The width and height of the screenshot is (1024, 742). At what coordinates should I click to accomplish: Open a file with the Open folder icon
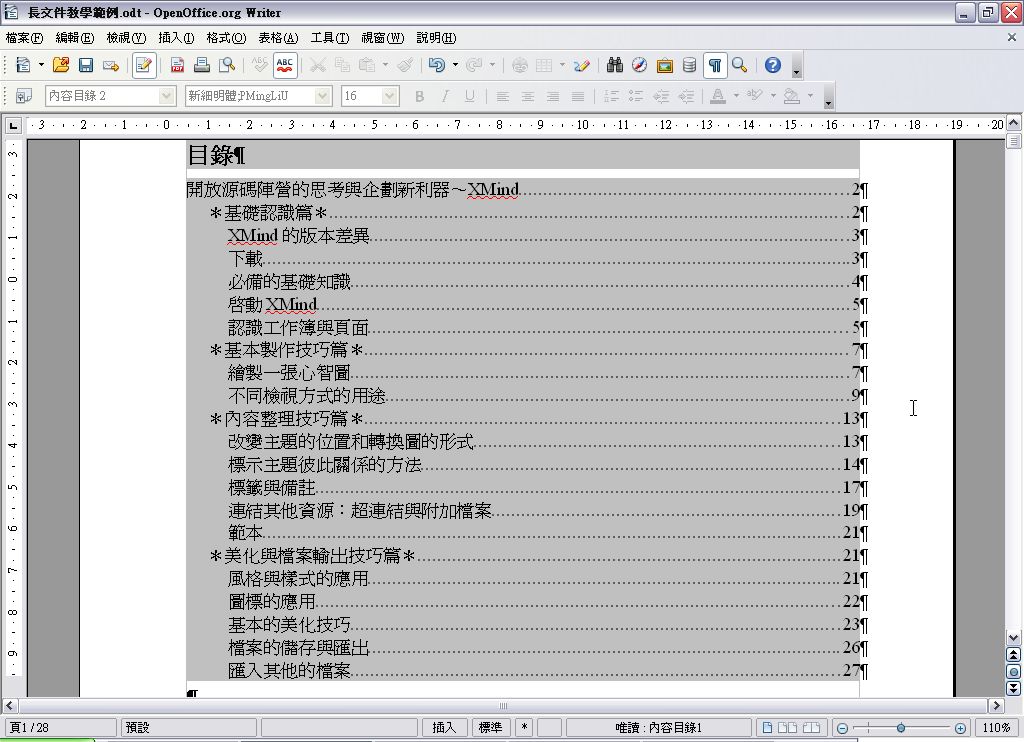pyautogui.click(x=61, y=65)
